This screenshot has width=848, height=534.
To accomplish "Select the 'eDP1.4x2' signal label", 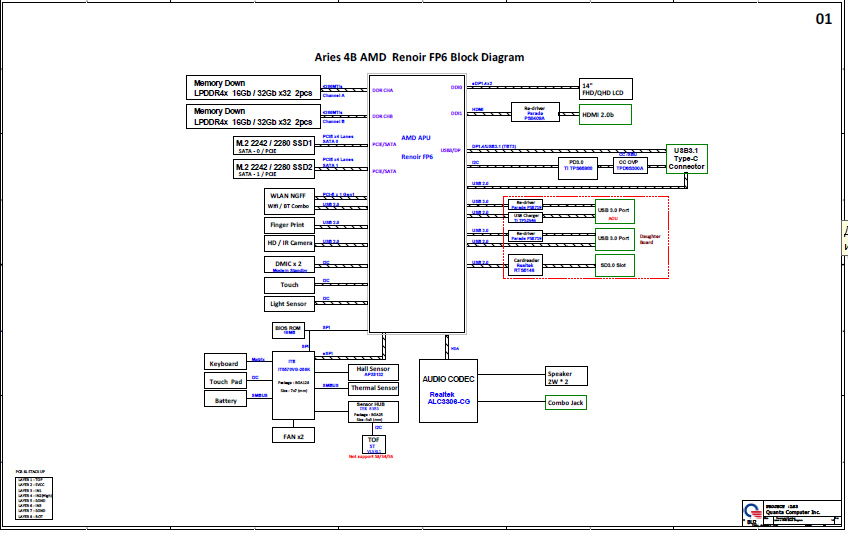I will 482,84.
